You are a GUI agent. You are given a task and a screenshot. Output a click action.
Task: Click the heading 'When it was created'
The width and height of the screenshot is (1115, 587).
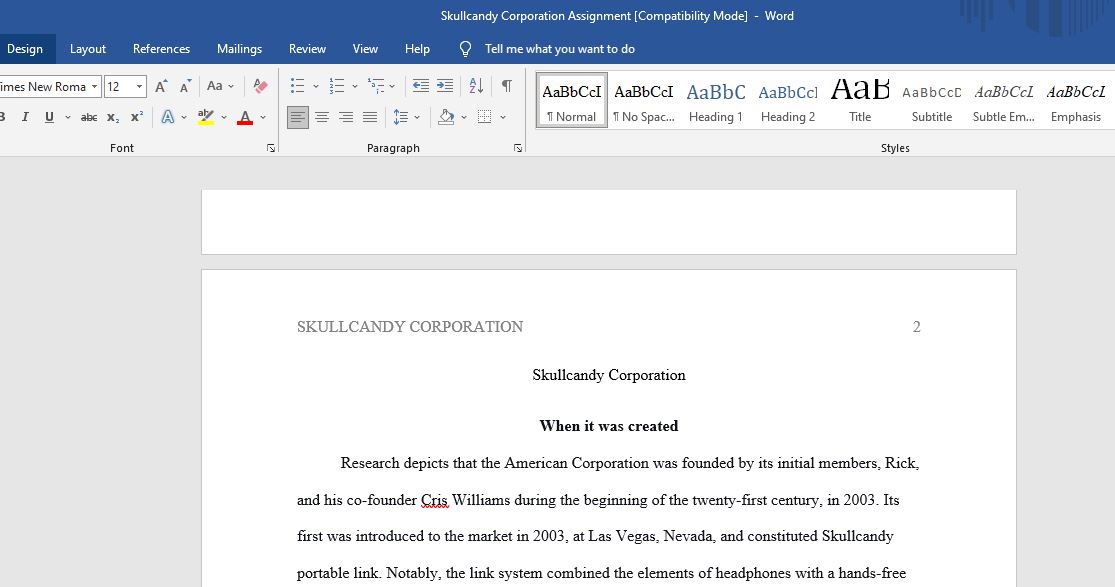click(609, 425)
